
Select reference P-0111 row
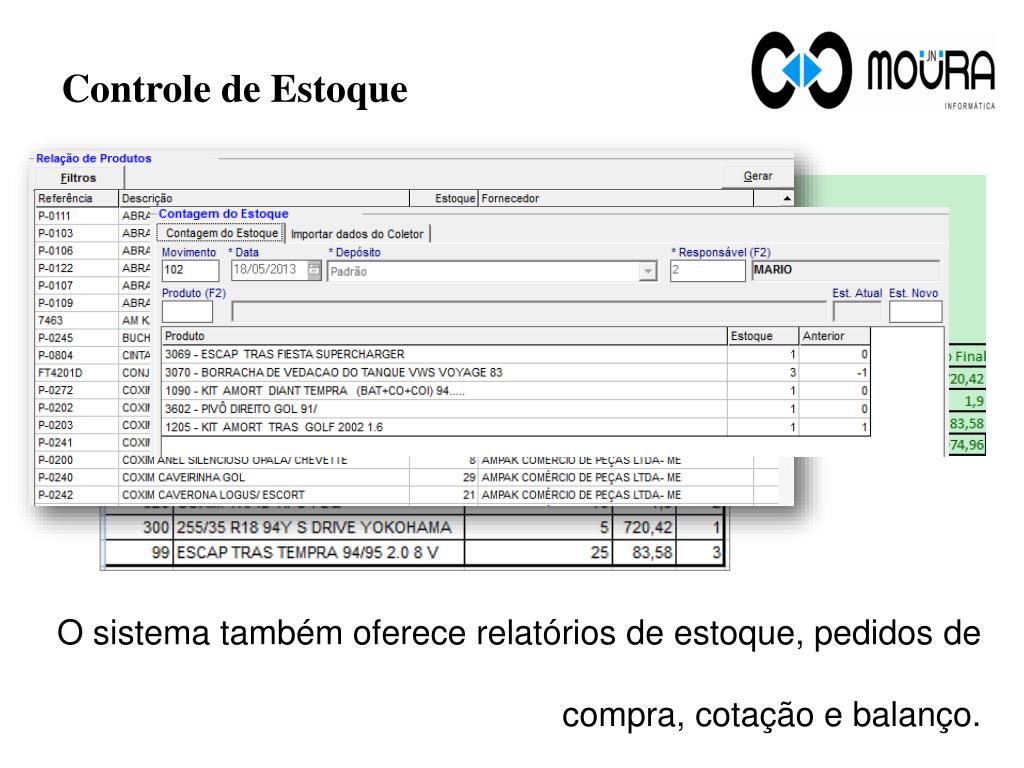click(76, 216)
